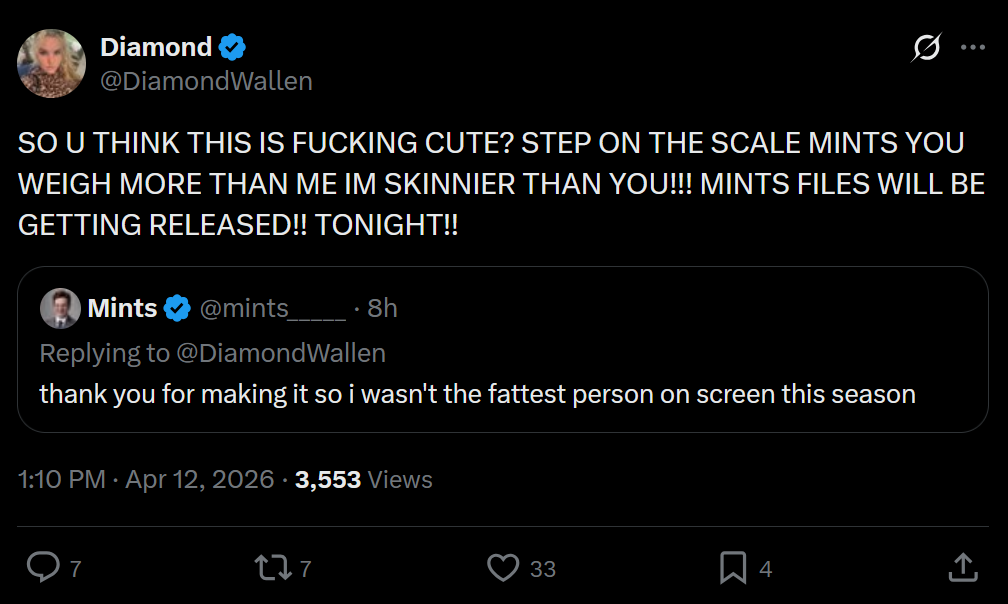This screenshot has height=604, width=1008.
Task: Open Mints' small avatar in quoted tweet
Action: (x=60, y=308)
